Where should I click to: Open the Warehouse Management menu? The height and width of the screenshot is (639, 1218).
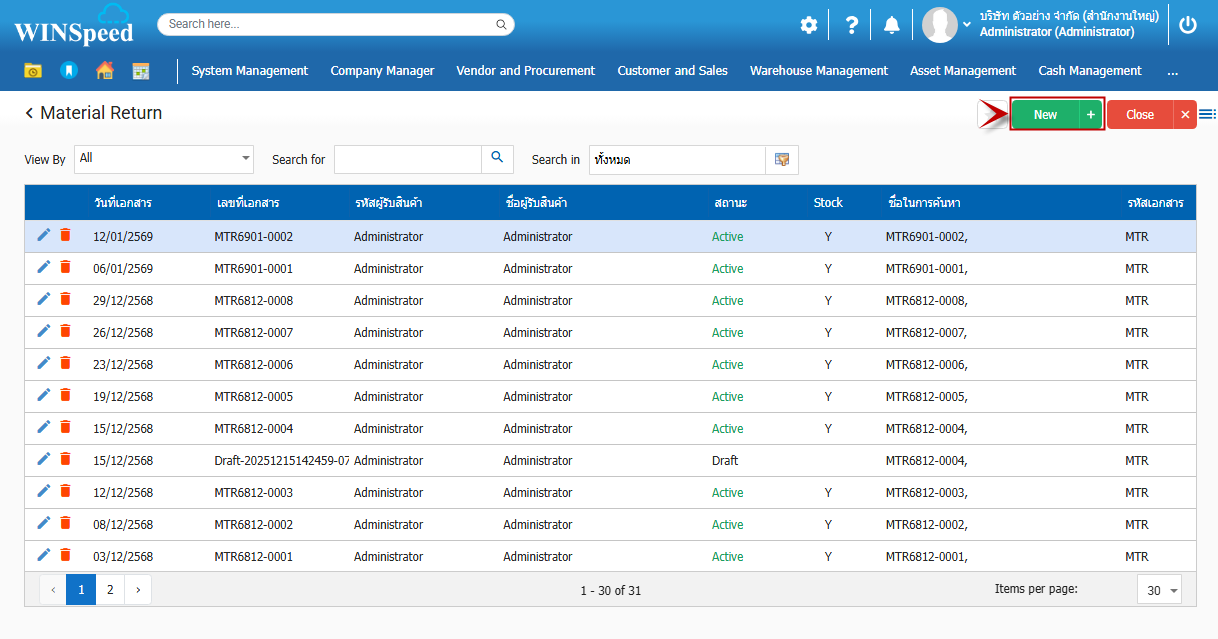click(818, 71)
